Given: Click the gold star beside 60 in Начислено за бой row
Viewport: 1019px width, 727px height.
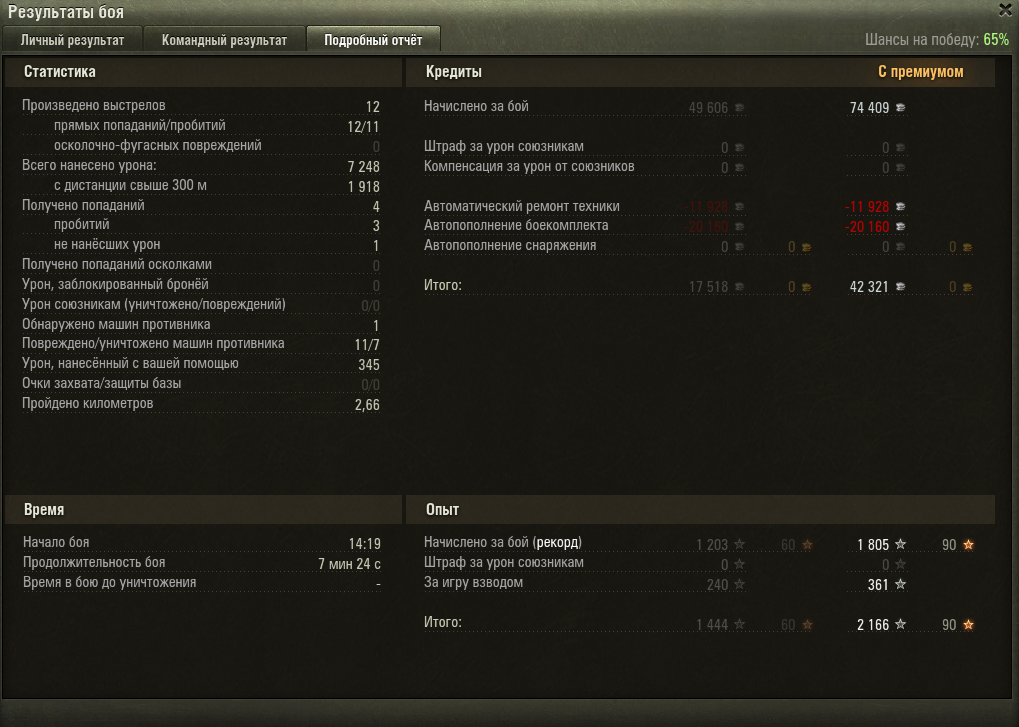Looking at the screenshot, I should coord(807,544).
